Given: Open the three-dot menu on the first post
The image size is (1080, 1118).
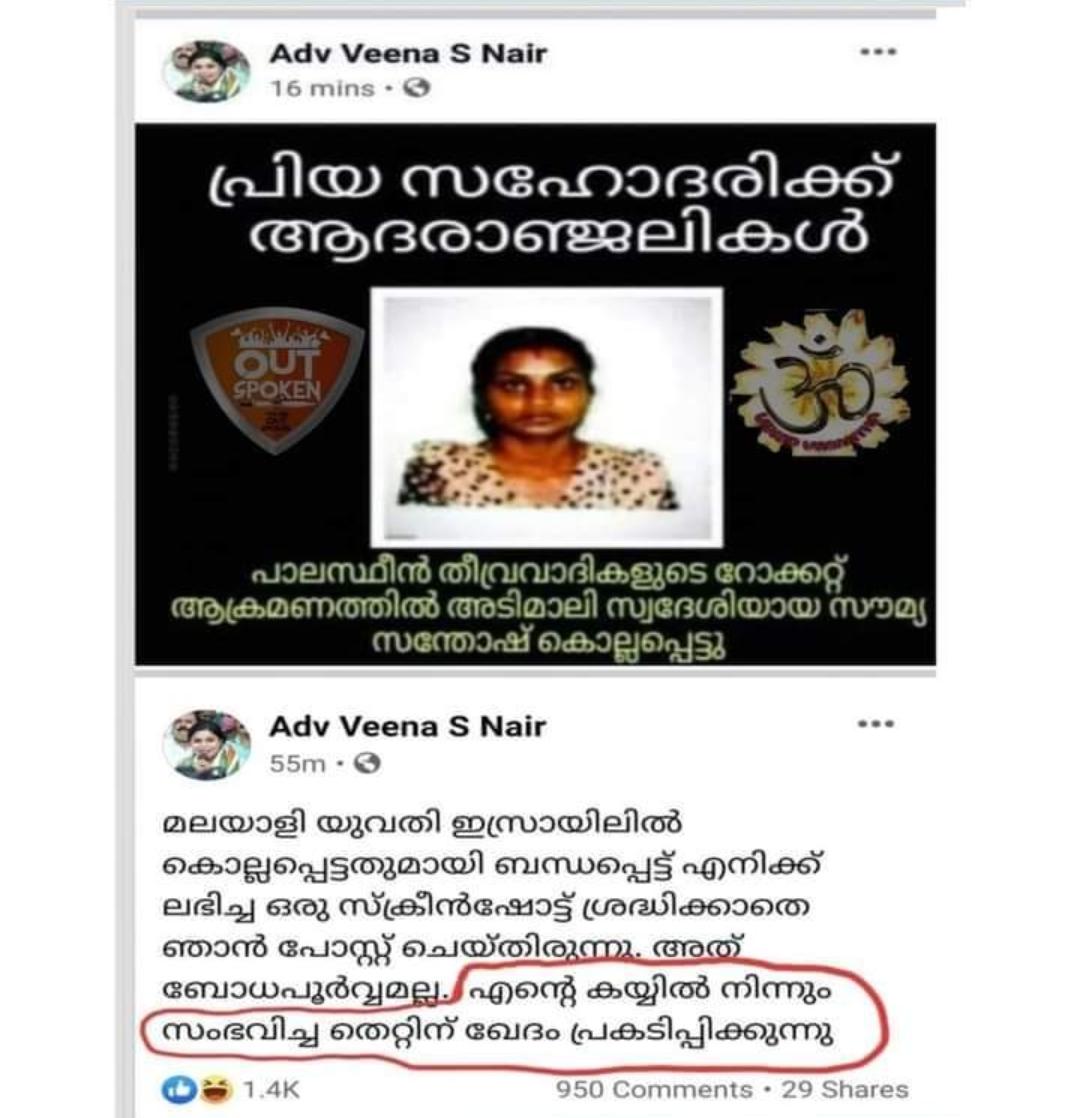Looking at the screenshot, I should point(878,52).
